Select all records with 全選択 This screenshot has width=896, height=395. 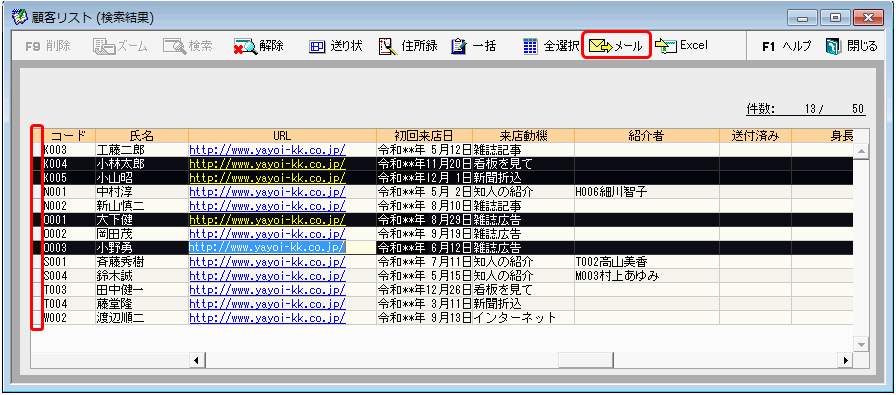551,46
